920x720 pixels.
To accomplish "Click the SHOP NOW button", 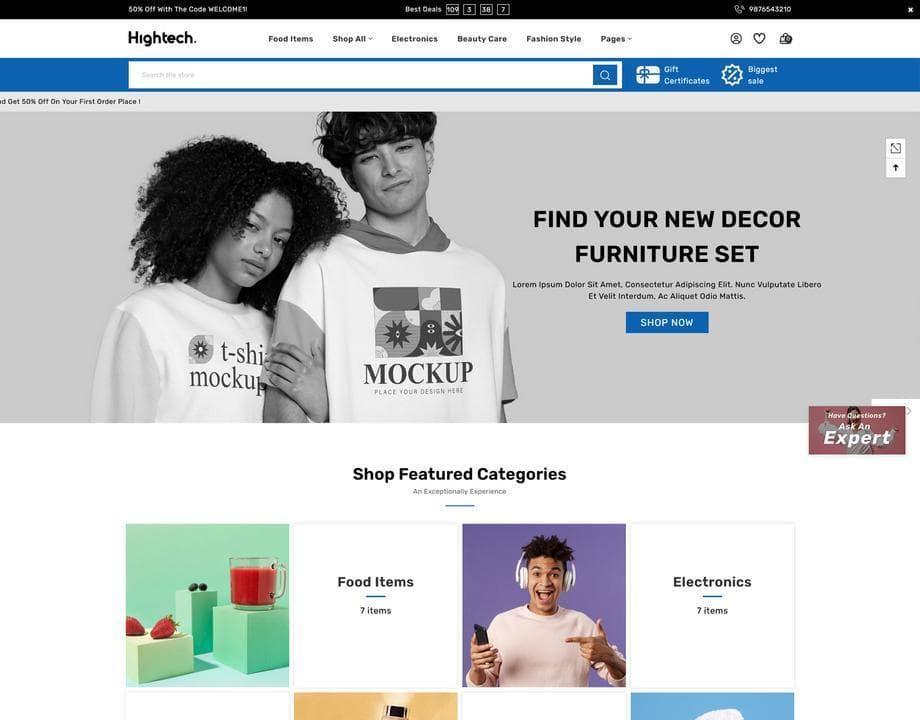I will 667,323.
